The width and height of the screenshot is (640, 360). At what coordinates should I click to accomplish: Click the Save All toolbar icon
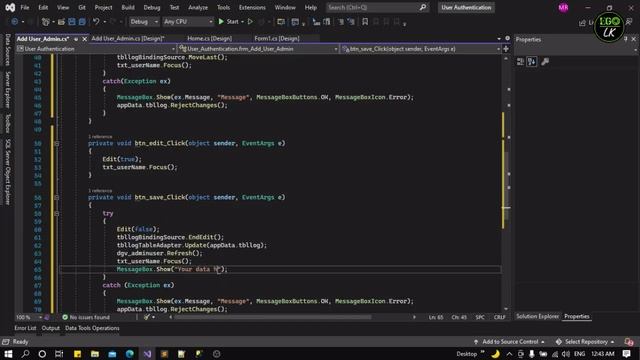pyautogui.click(x=82, y=22)
